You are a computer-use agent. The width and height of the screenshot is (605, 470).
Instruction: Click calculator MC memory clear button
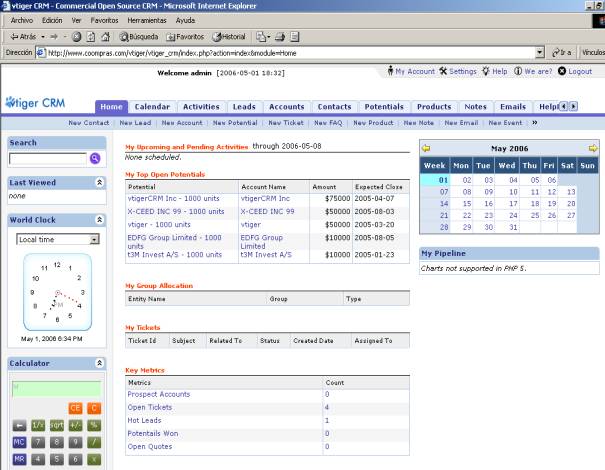pos(19,442)
